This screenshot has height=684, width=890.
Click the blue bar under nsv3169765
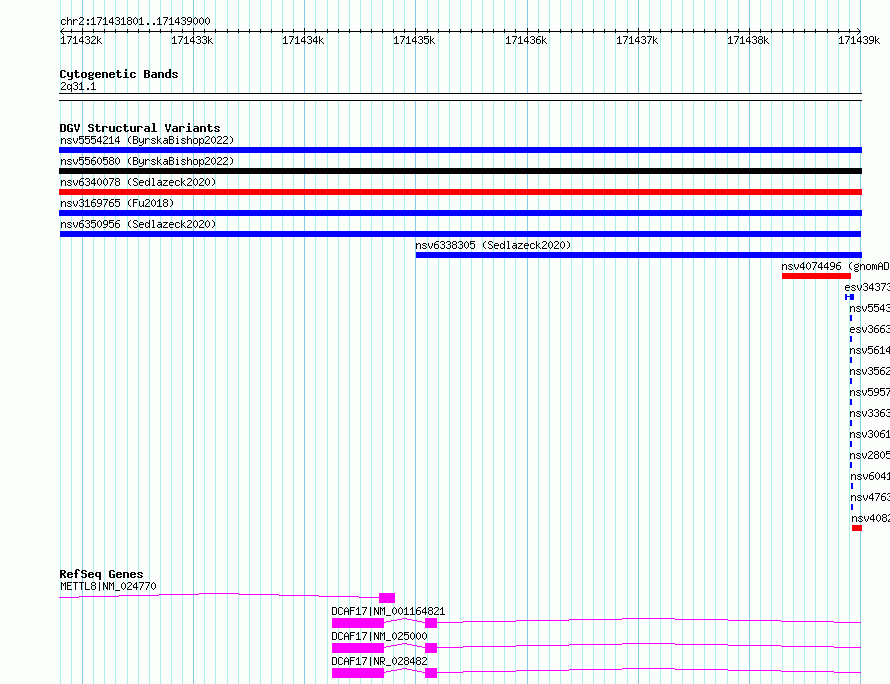tap(460, 213)
